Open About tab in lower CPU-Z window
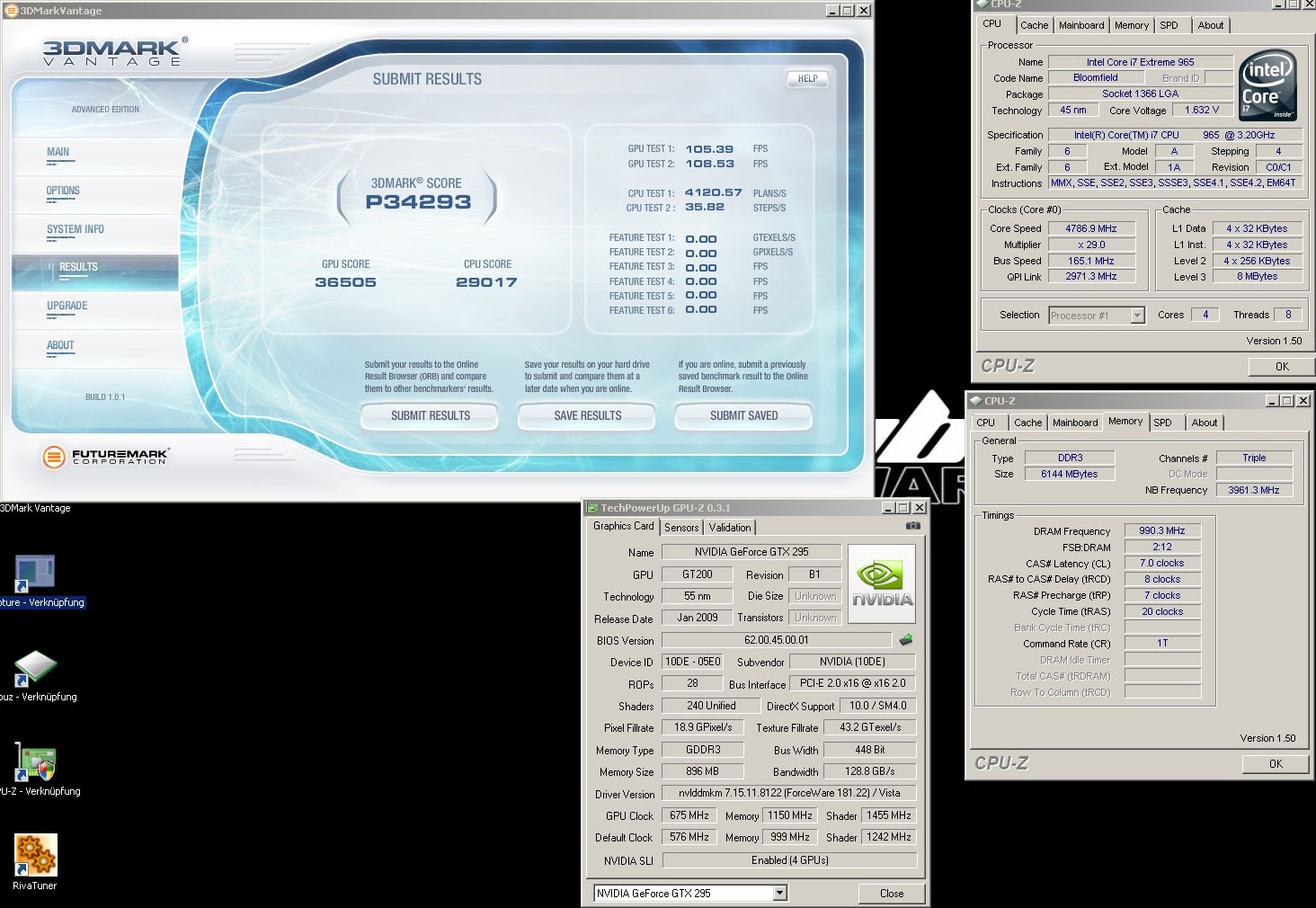Screen dimensions: 1316x908 [x=1205, y=423]
